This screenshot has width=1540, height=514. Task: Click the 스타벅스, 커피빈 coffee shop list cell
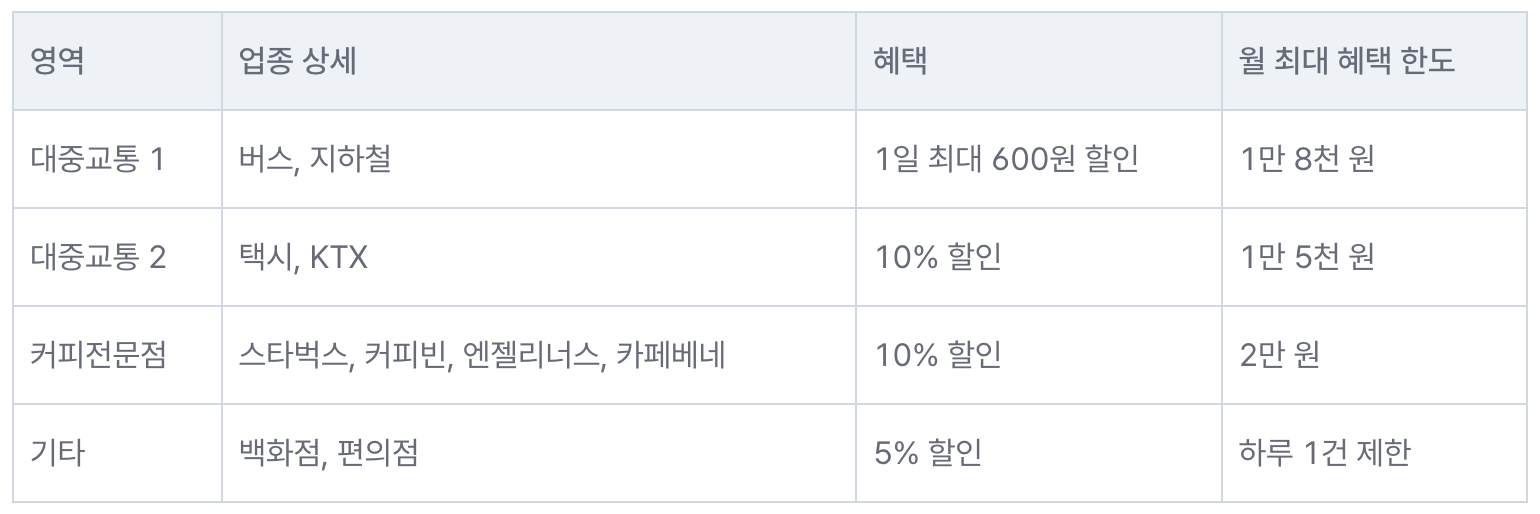click(539, 355)
